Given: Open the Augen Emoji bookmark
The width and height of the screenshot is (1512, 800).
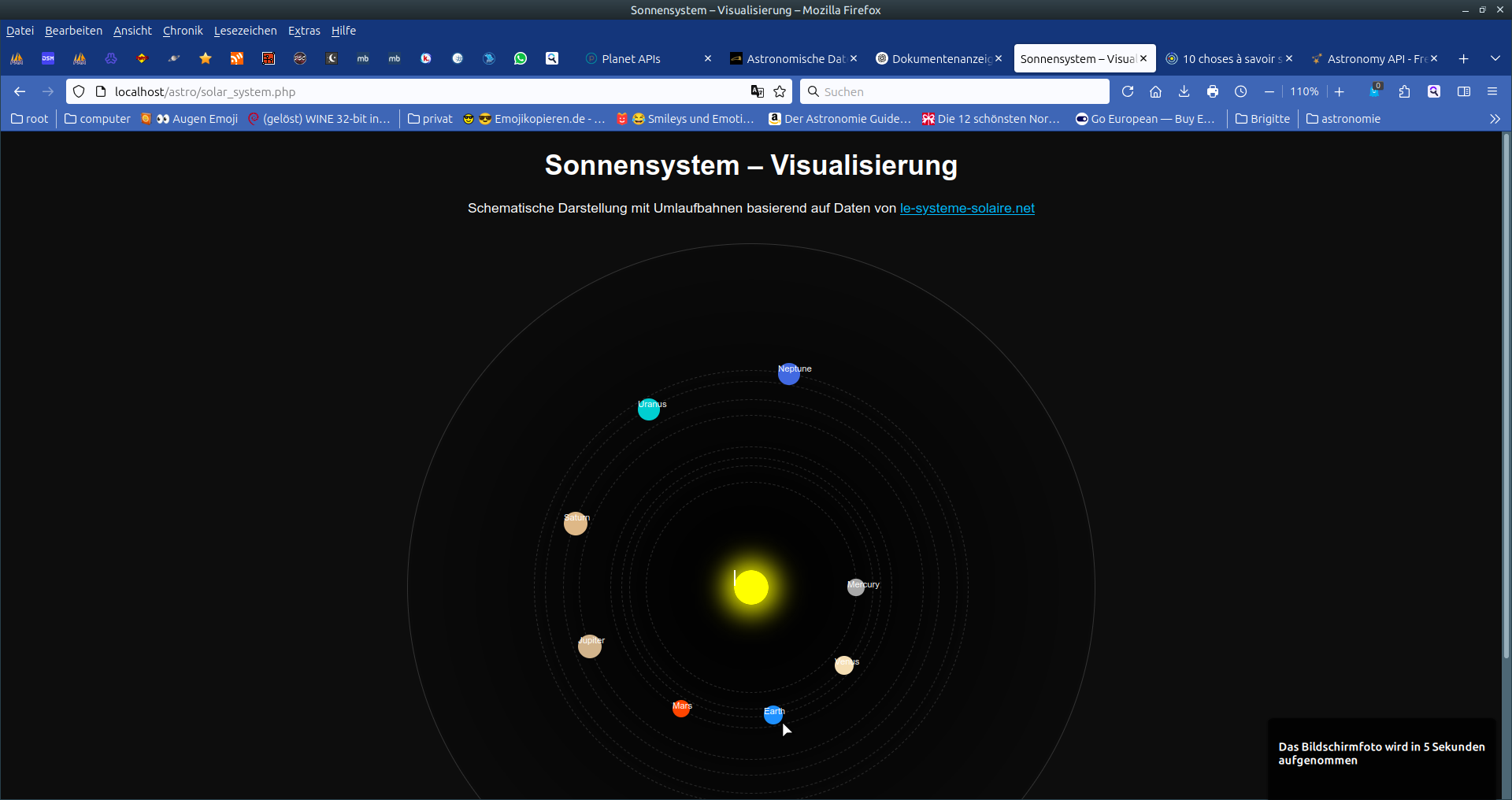Looking at the screenshot, I should pyautogui.click(x=189, y=119).
